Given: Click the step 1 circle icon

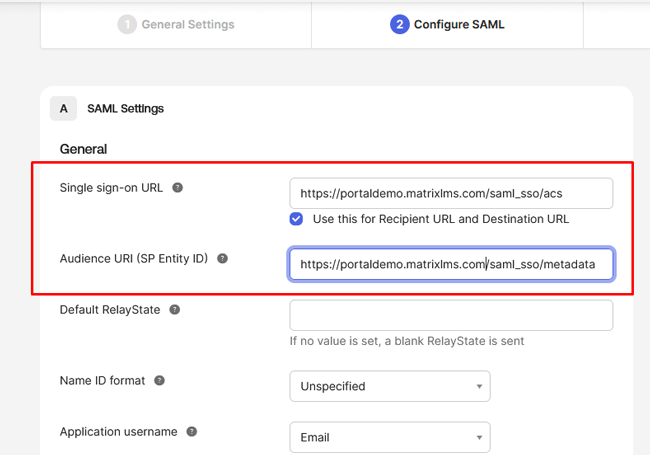Looking at the screenshot, I should (127, 24).
